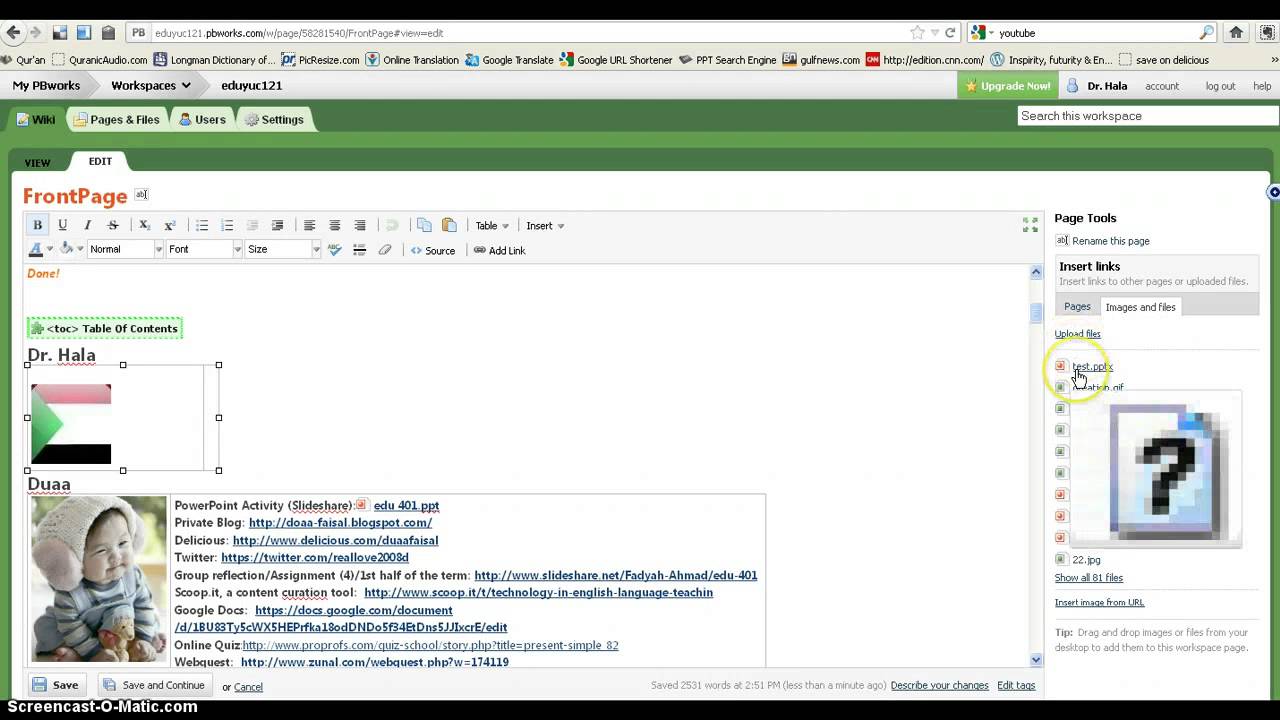Click rename icon beside FrontPage title
This screenshot has width=1280, height=720.
tap(141, 194)
